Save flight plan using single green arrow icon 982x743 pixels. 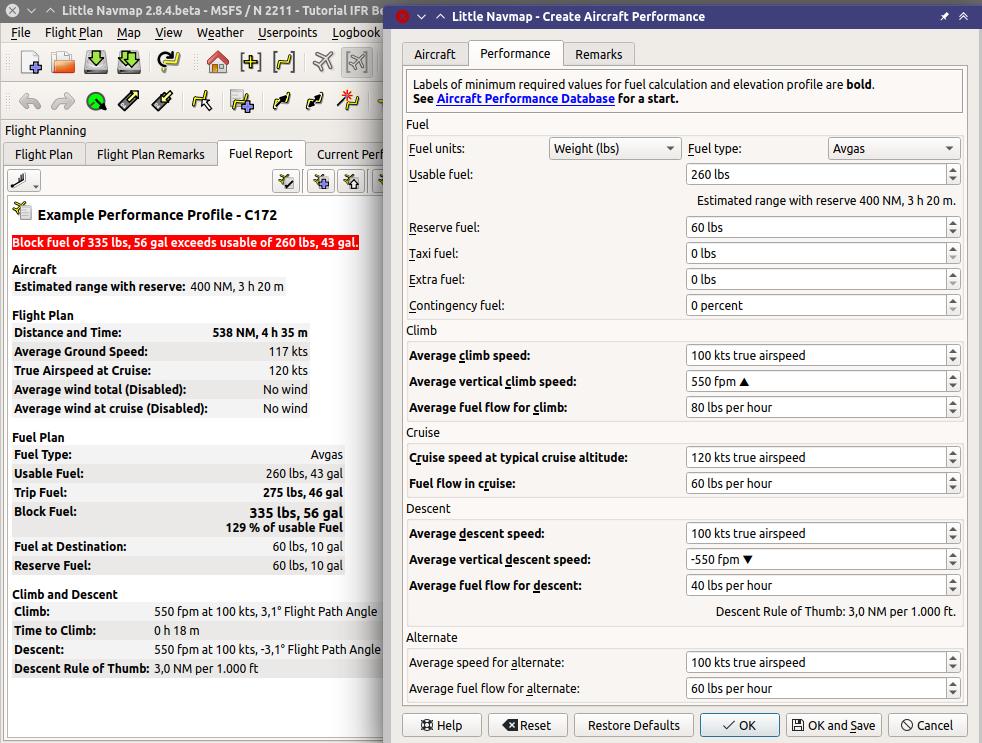[95, 62]
